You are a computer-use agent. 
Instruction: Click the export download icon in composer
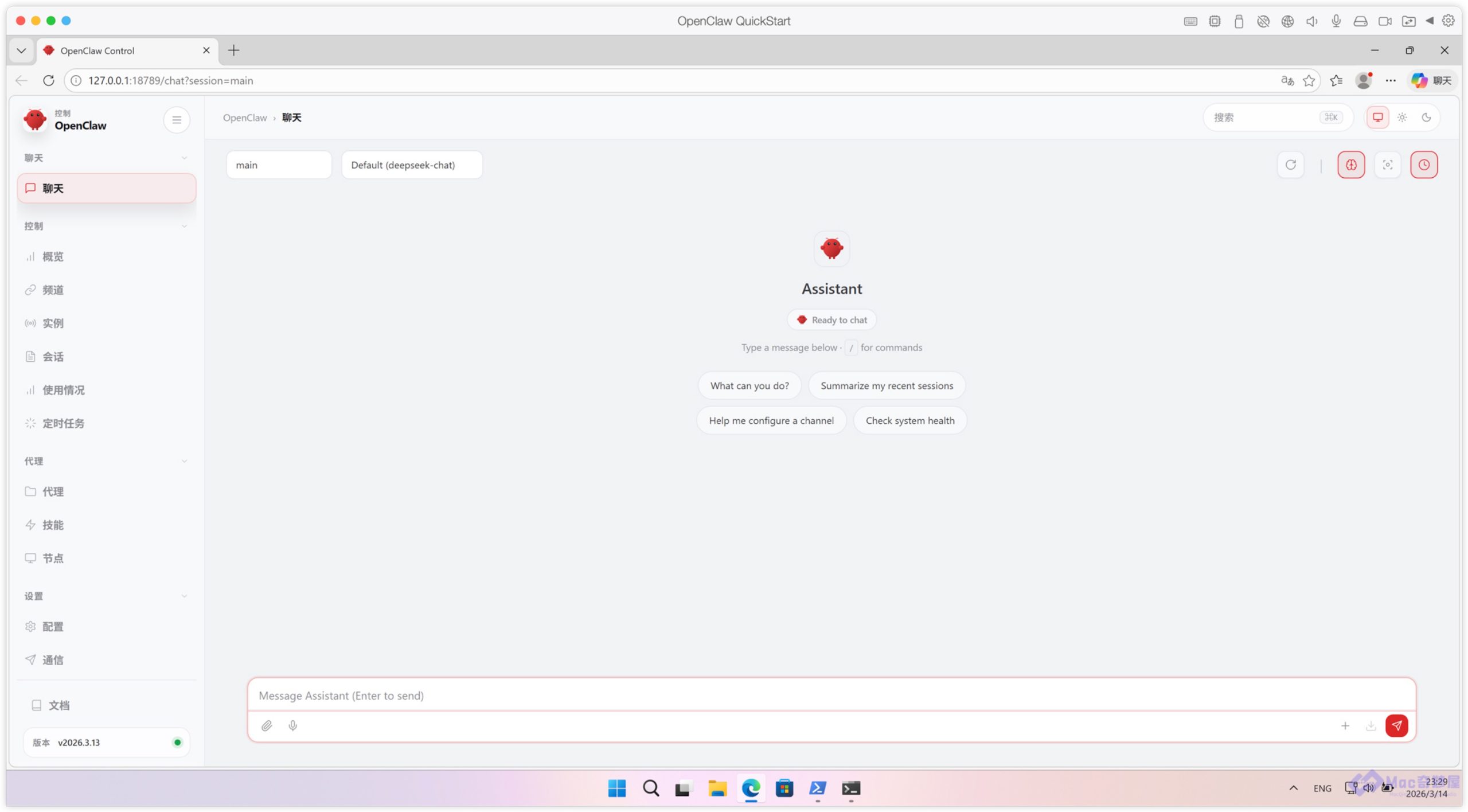[x=1371, y=726]
